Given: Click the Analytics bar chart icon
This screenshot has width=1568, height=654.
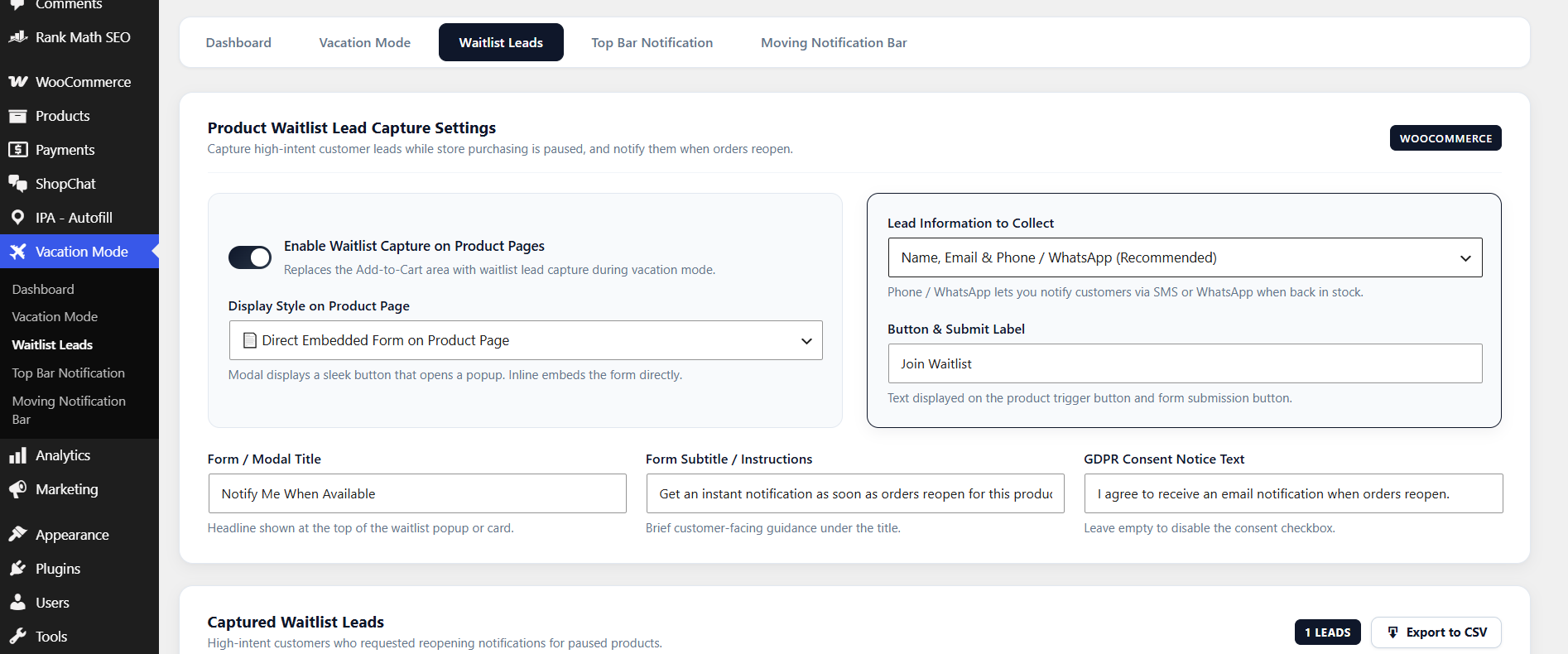Looking at the screenshot, I should tap(17, 455).
